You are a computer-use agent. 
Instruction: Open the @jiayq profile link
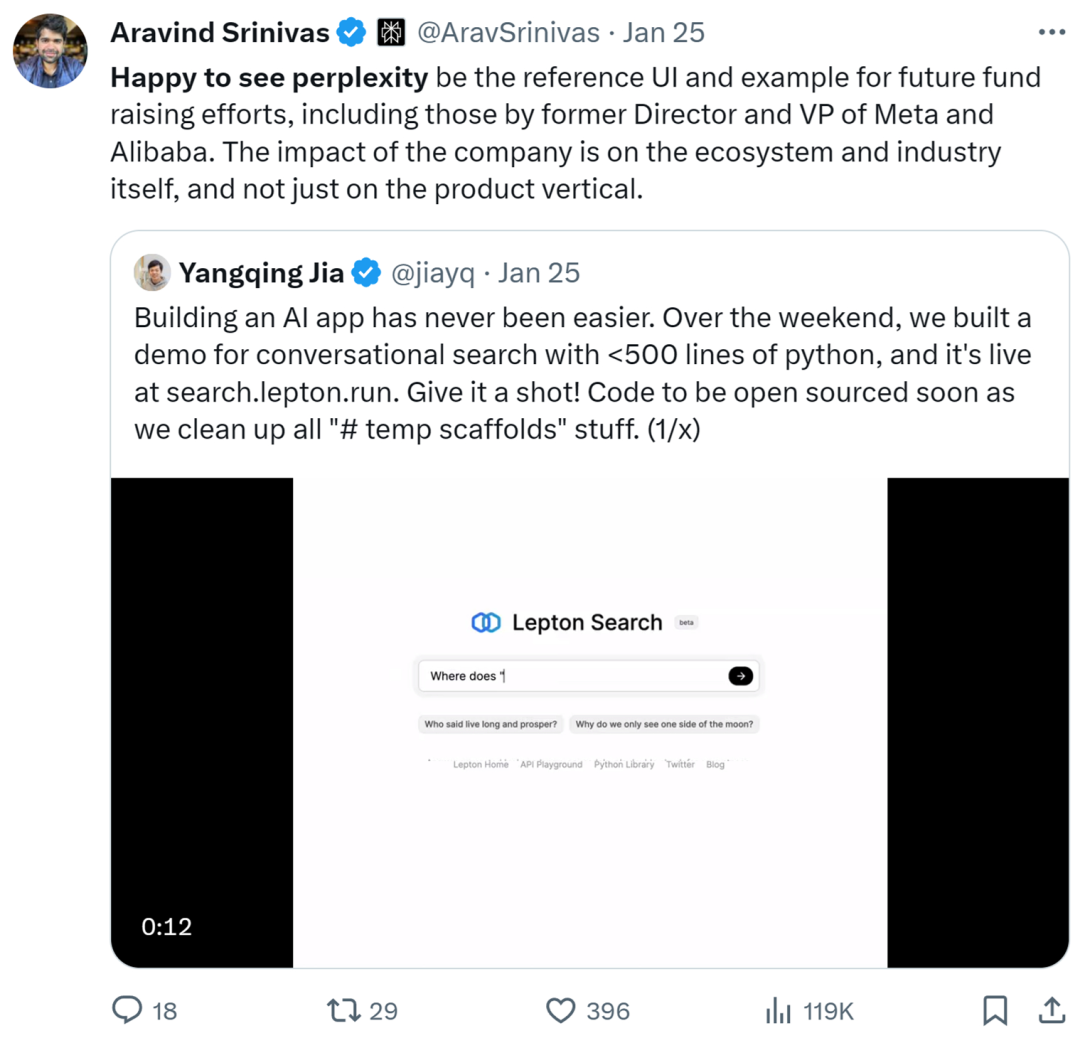[x=434, y=272]
